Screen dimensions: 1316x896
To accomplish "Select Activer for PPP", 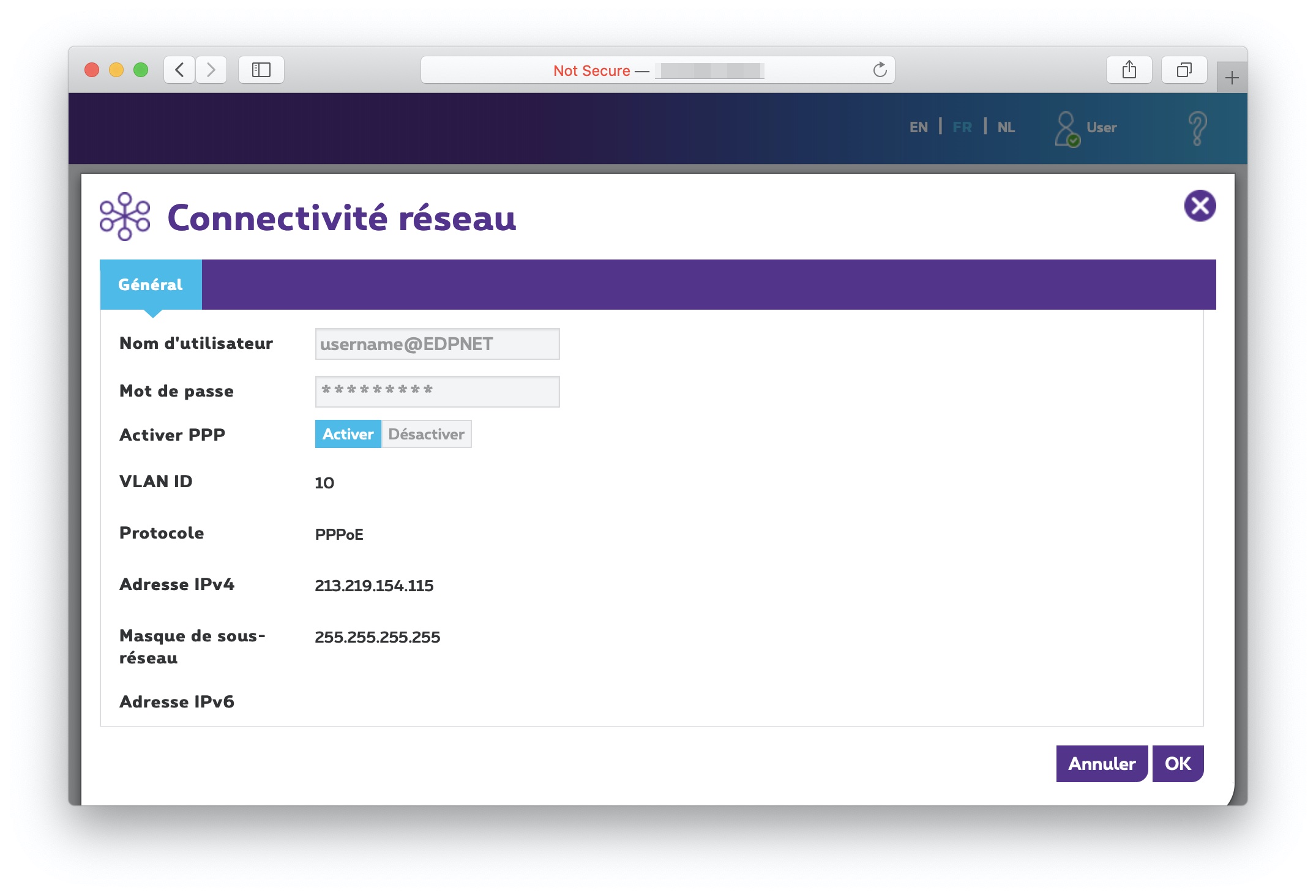I will 348,434.
